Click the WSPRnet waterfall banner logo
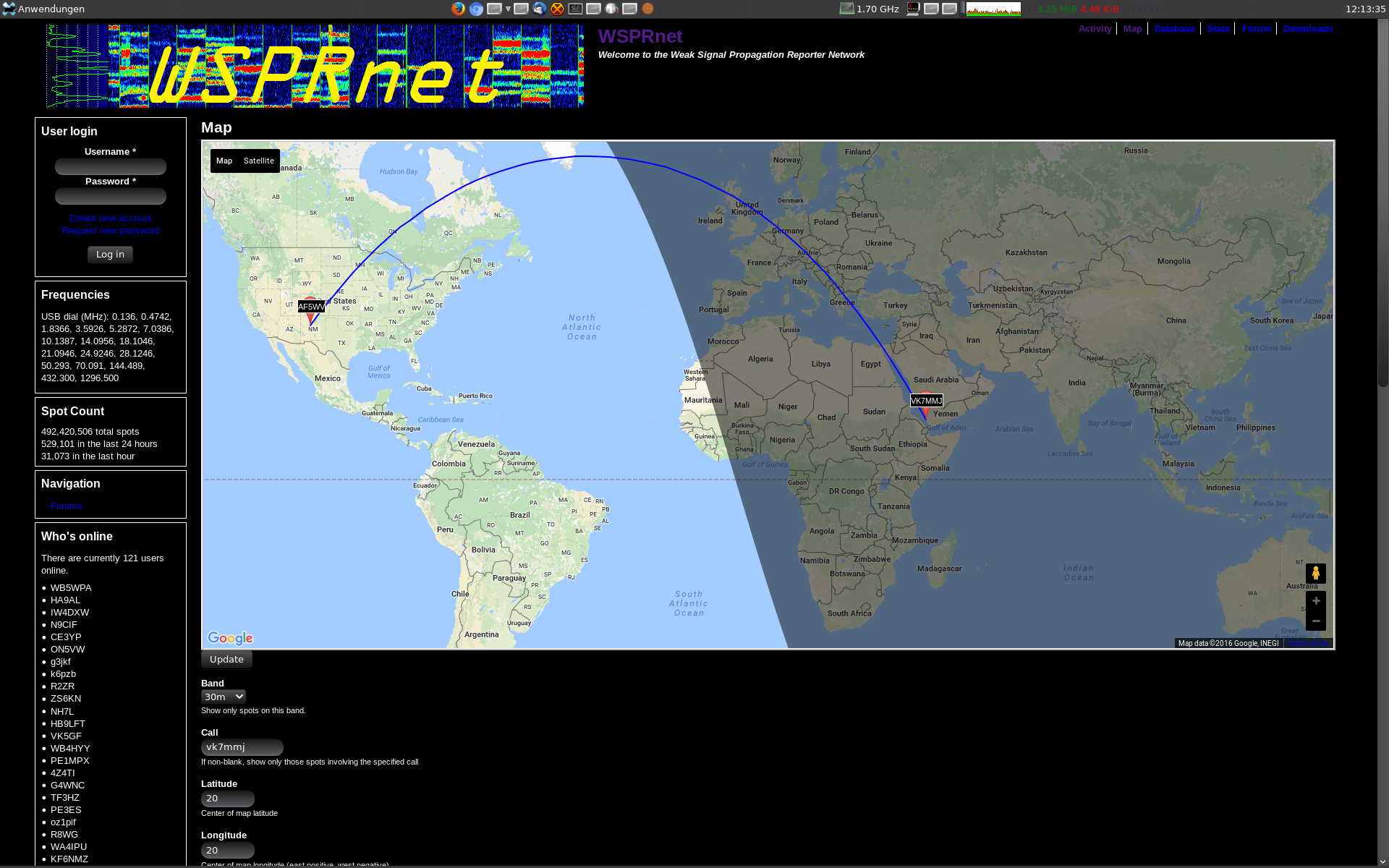 pyautogui.click(x=315, y=67)
